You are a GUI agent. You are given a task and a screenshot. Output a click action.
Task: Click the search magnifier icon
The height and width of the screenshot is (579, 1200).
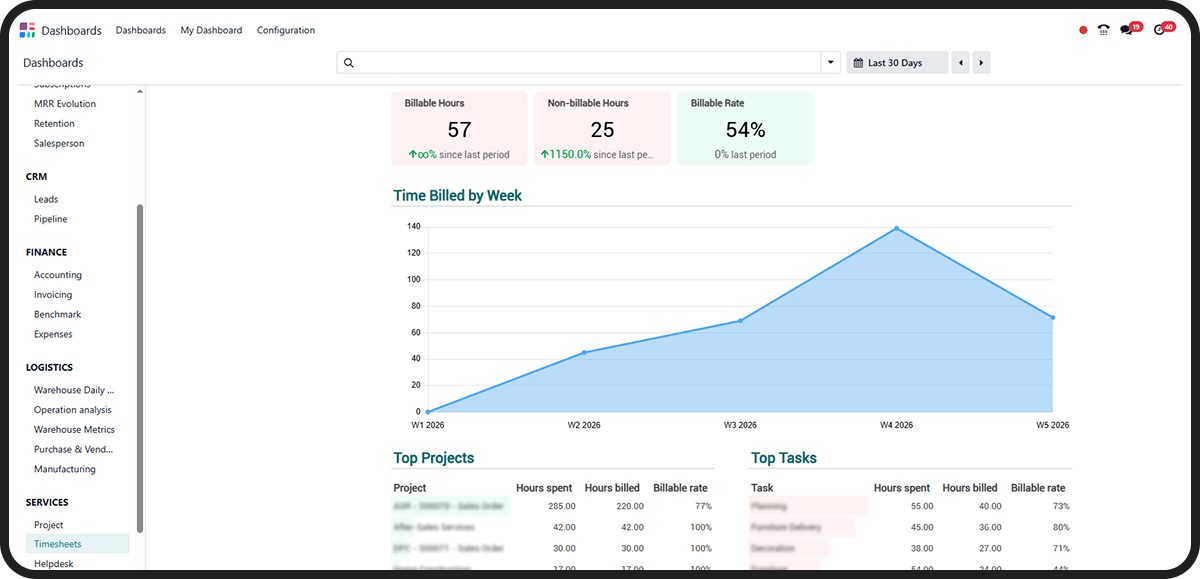349,63
